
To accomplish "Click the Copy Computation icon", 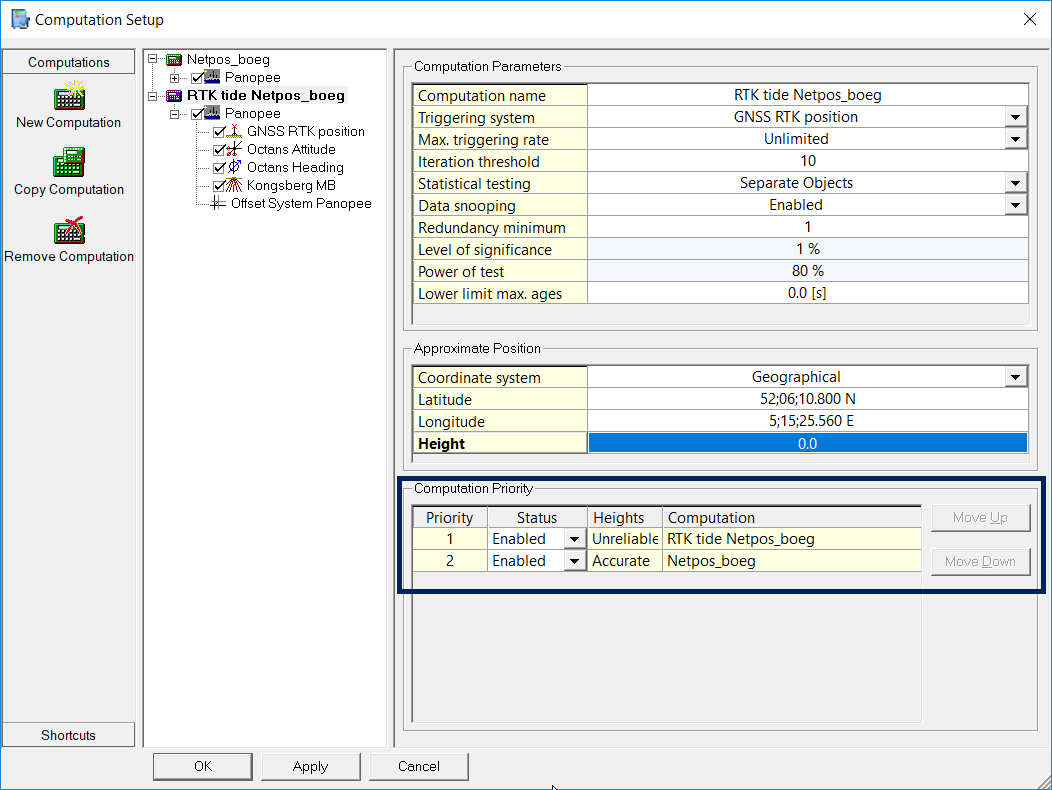I will [69, 163].
